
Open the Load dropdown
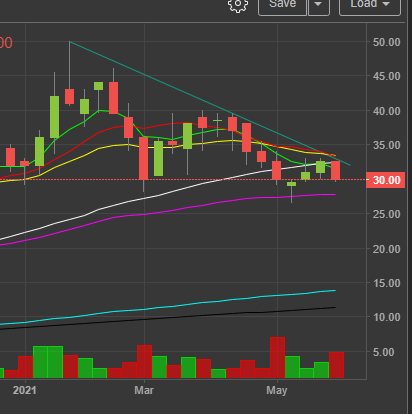[x=370, y=6]
